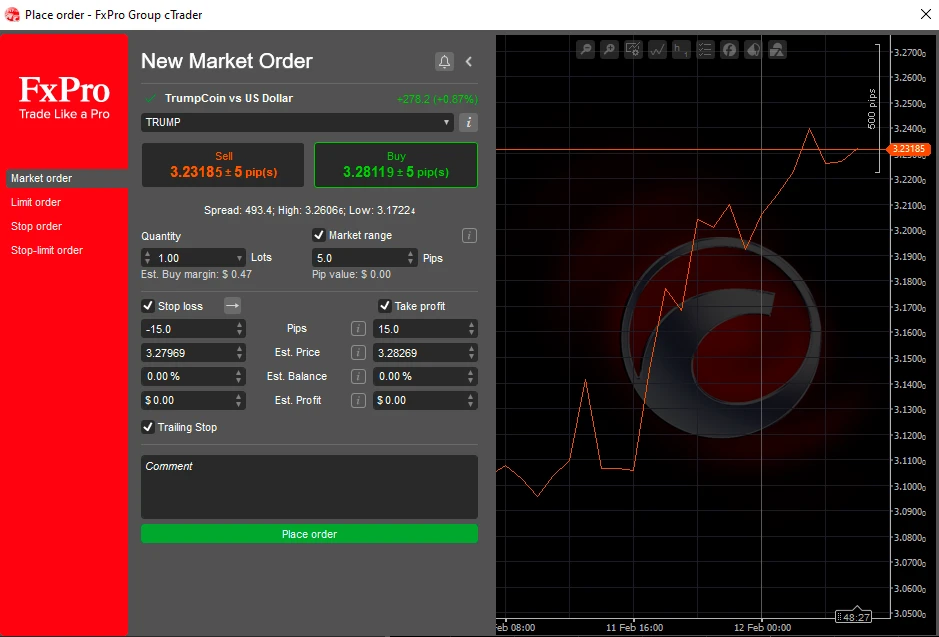Open the h1 timeframe picker icon
The image size is (939, 637).
coord(682,49)
